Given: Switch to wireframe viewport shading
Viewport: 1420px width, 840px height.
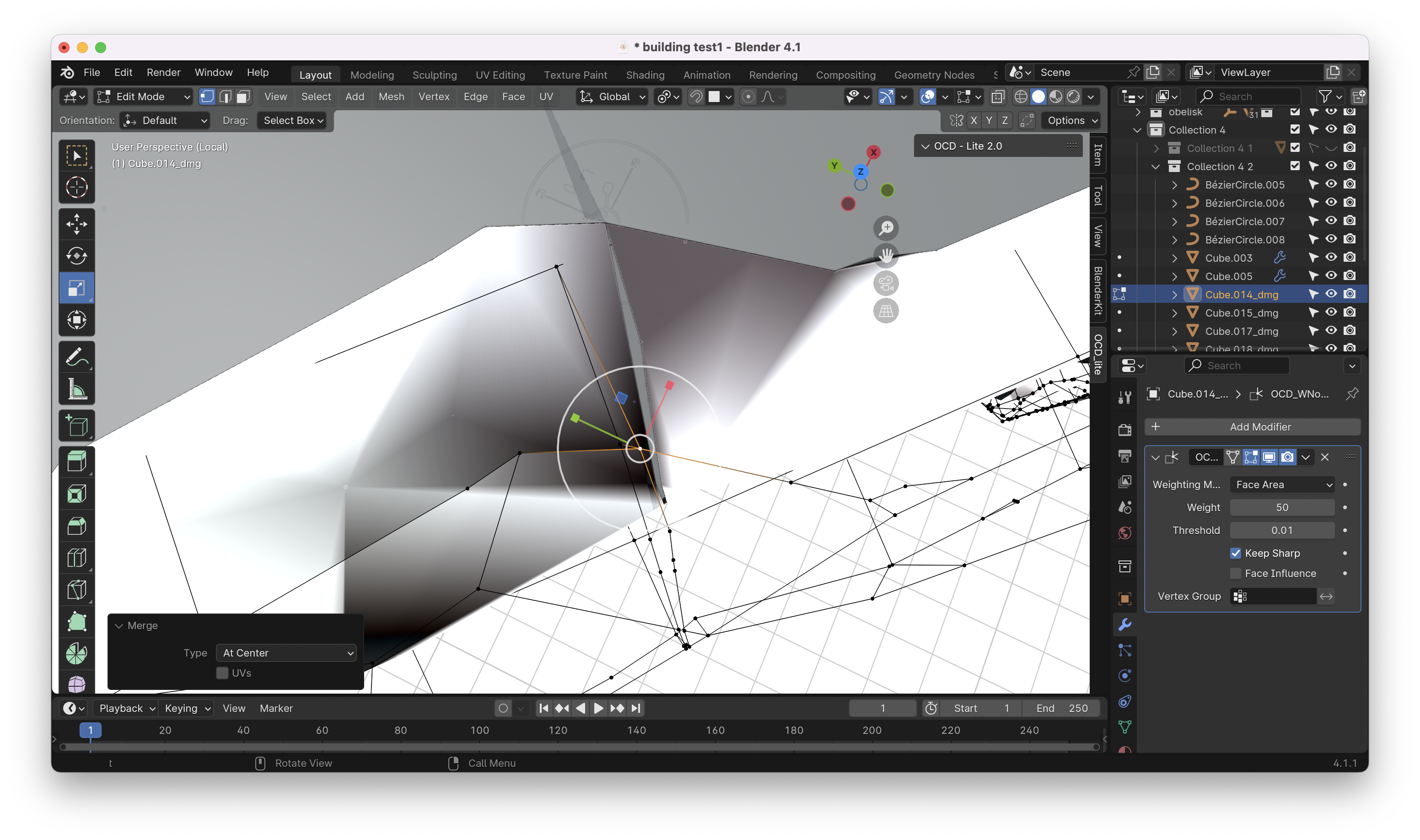Looking at the screenshot, I should [x=1021, y=97].
